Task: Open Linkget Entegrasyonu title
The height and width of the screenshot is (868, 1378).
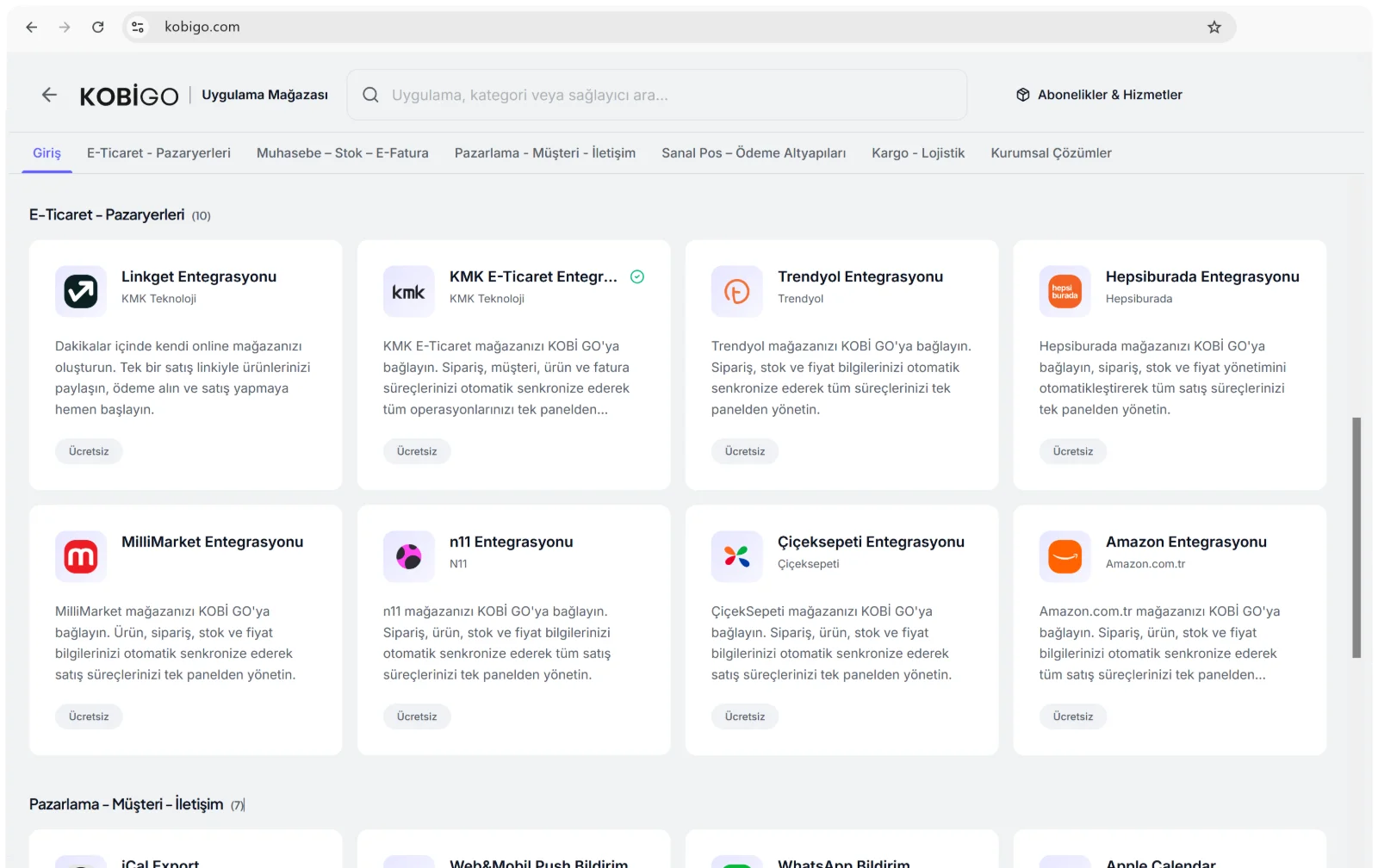Action: click(199, 276)
